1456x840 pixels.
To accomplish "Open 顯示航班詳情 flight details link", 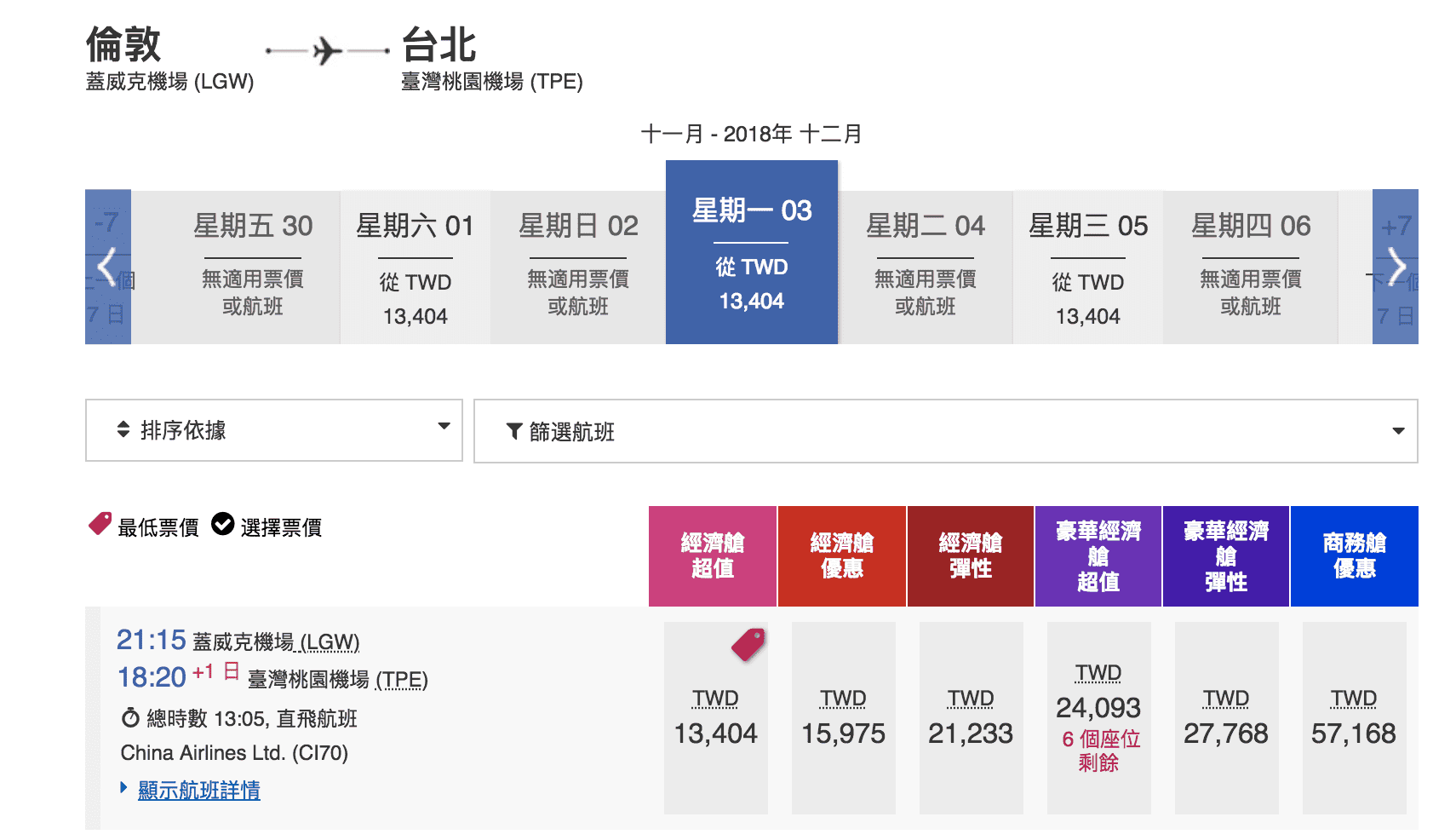I will tap(199, 791).
